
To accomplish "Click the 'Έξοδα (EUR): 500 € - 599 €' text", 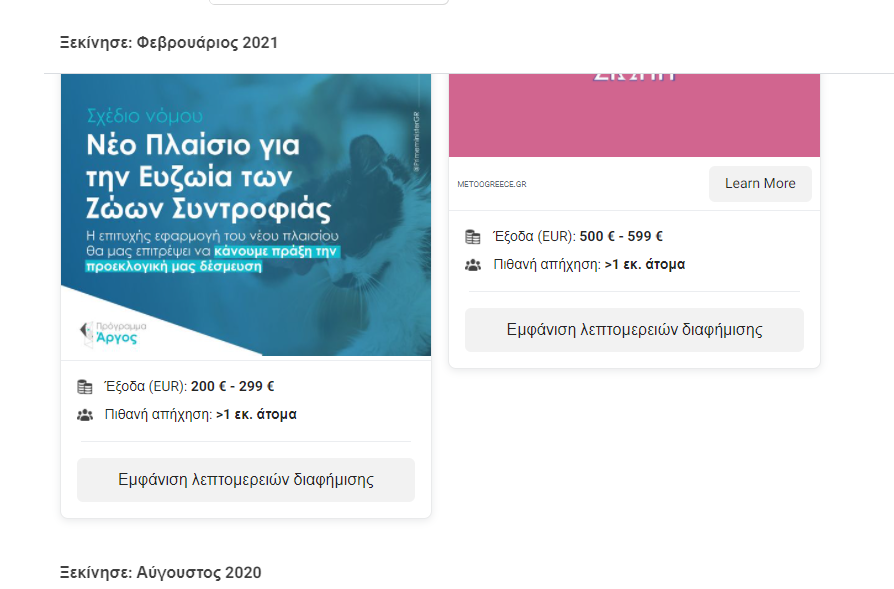I will point(578,237).
